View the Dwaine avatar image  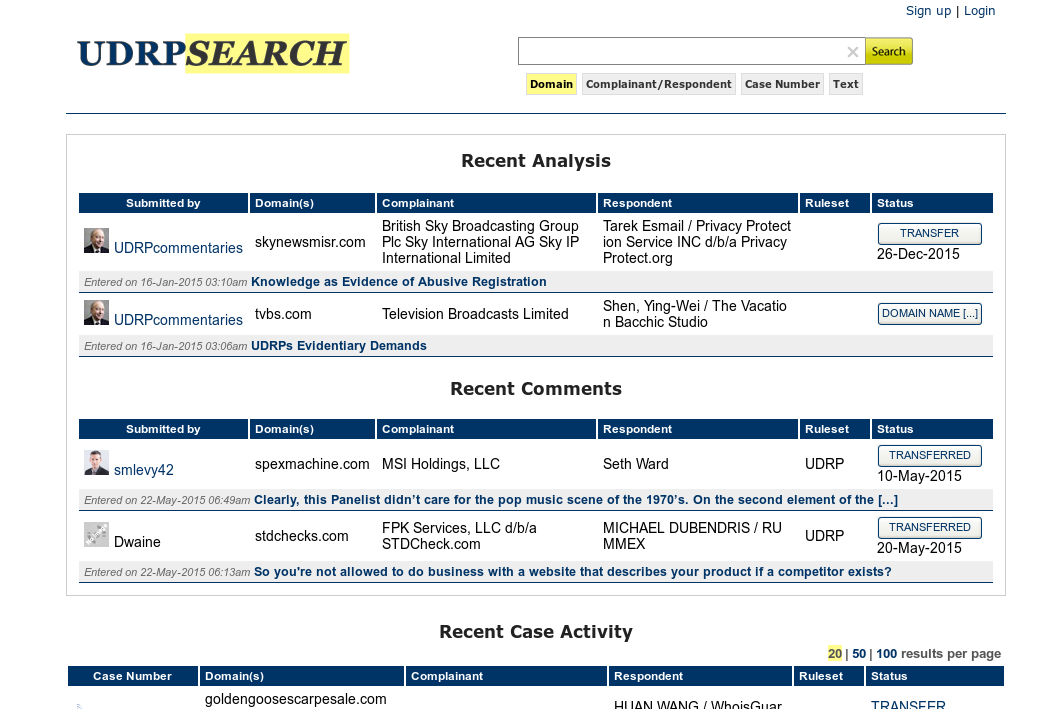[96, 535]
